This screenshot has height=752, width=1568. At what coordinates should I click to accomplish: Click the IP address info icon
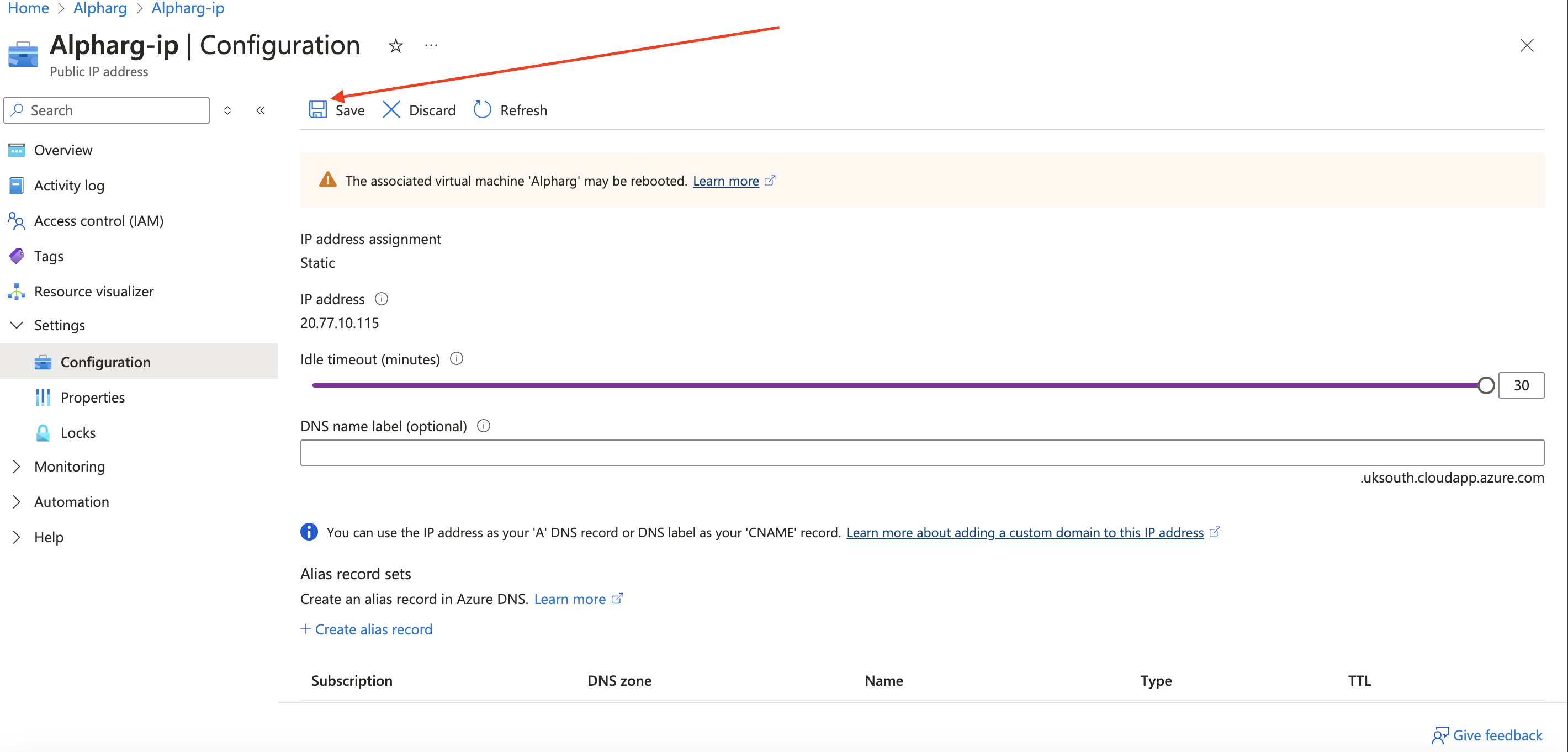pyautogui.click(x=381, y=299)
